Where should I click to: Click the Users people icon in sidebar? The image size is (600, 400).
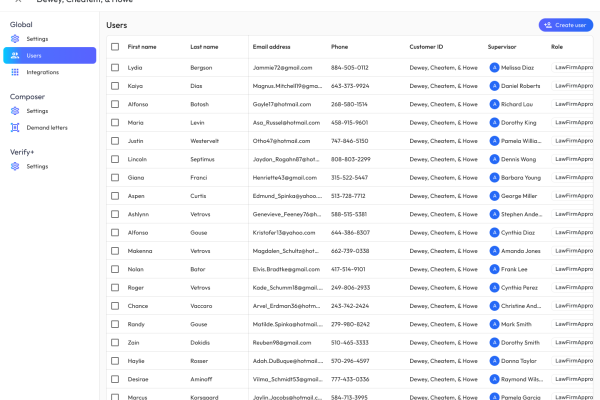(15, 55)
